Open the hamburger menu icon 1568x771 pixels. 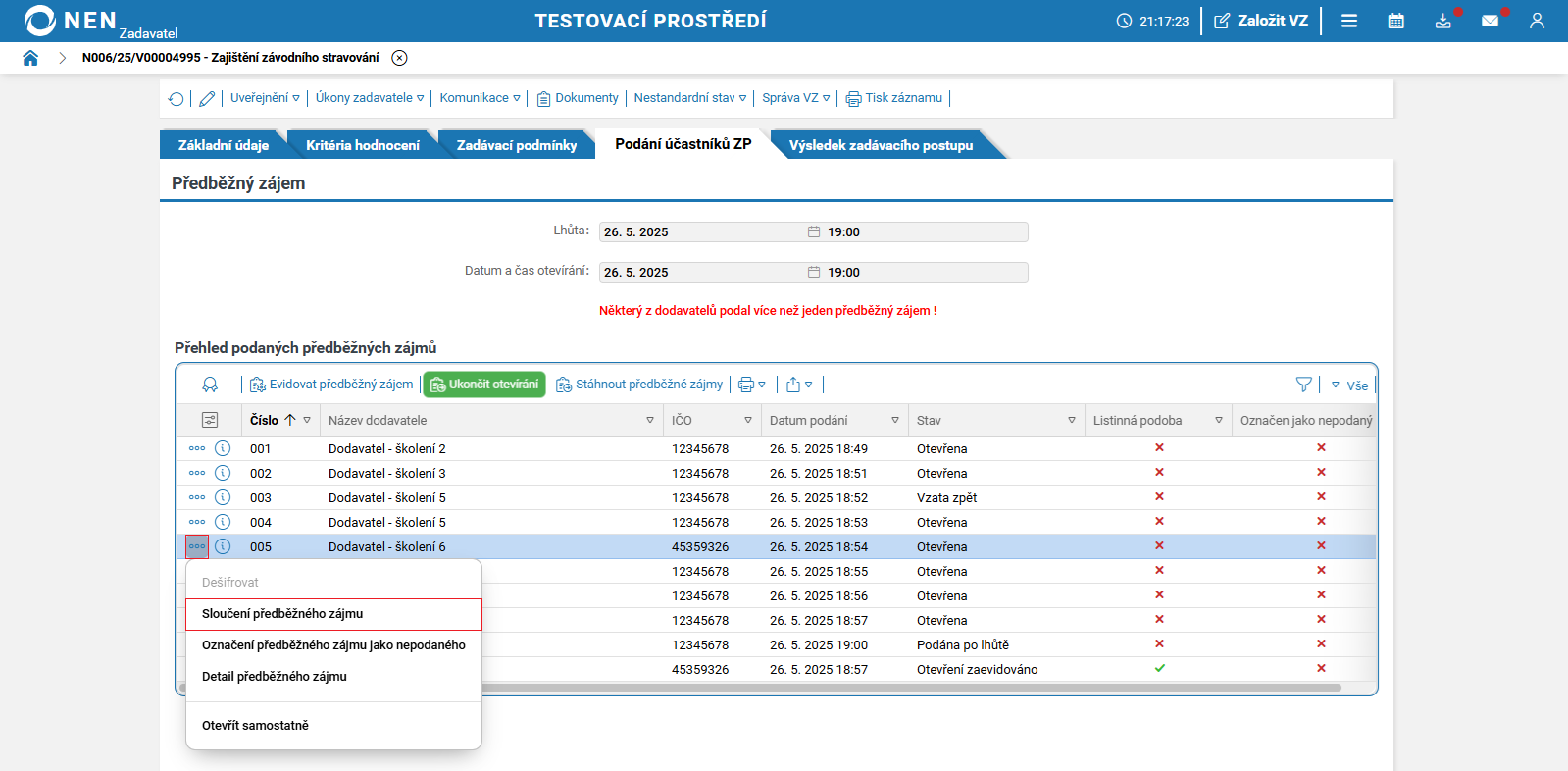tap(1349, 21)
